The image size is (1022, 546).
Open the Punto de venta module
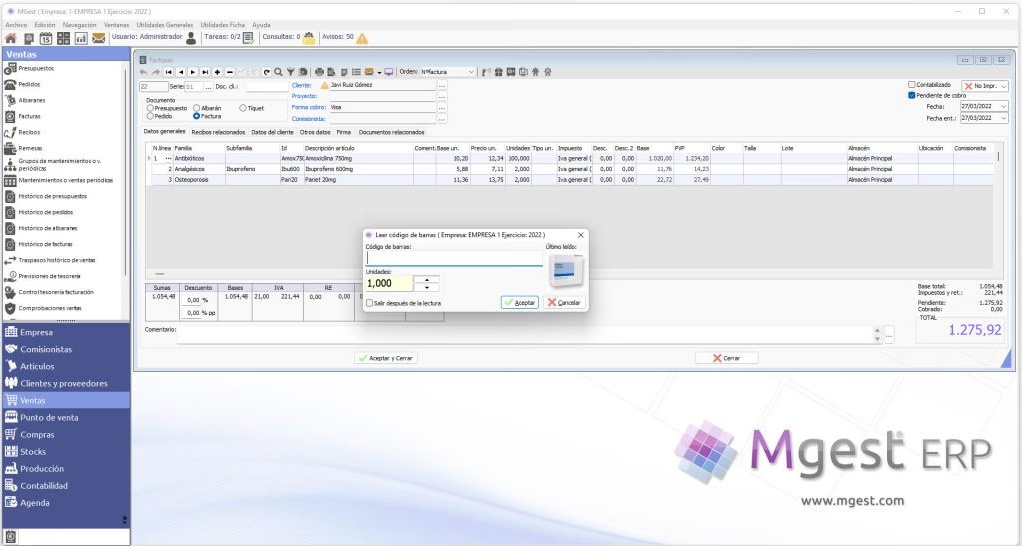click(x=49, y=418)
